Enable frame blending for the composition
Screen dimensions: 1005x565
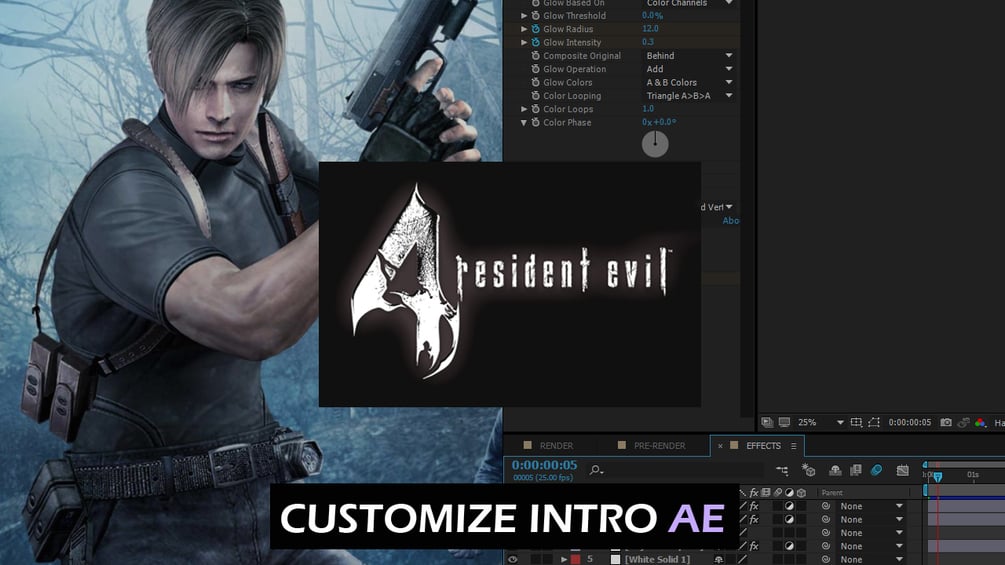point(856,471)
